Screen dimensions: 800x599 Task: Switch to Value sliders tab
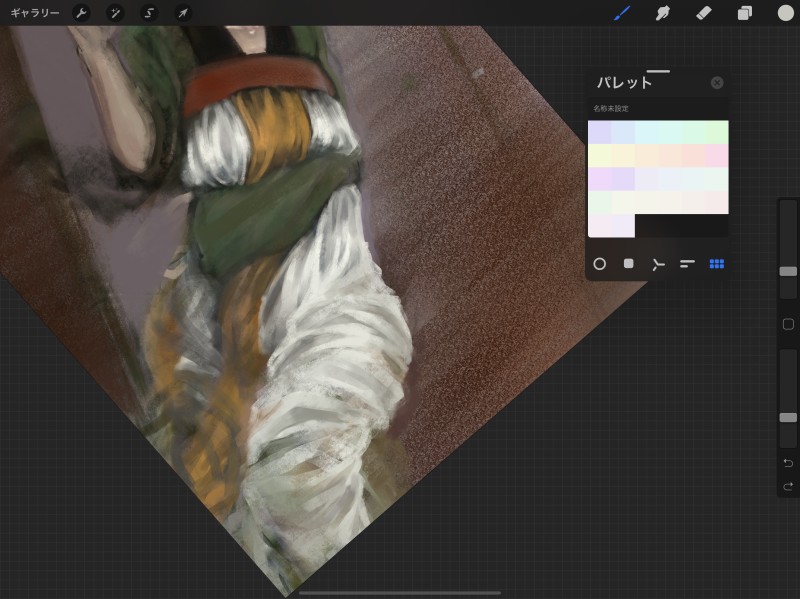point(687,264)
